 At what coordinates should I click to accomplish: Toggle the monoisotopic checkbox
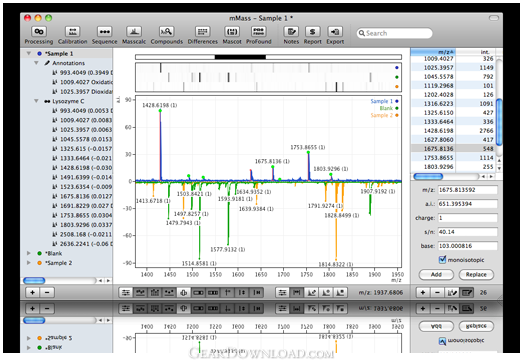(x=442, y=259)
